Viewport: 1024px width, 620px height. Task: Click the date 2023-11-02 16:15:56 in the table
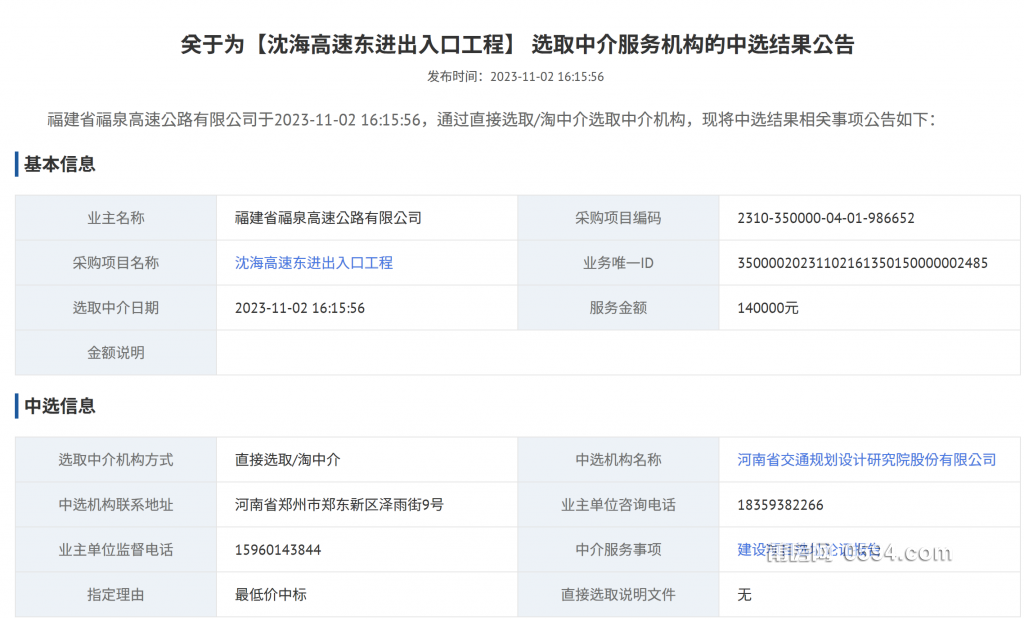click(x=300, y=308)
